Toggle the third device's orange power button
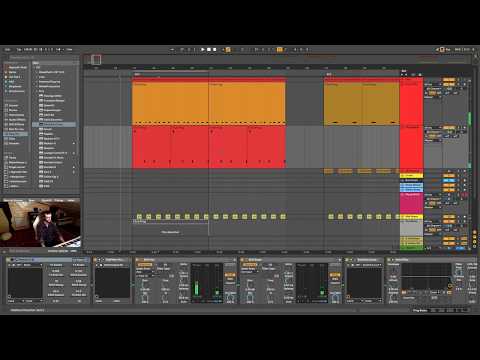 pyautogui.click(x=138, y=259)
